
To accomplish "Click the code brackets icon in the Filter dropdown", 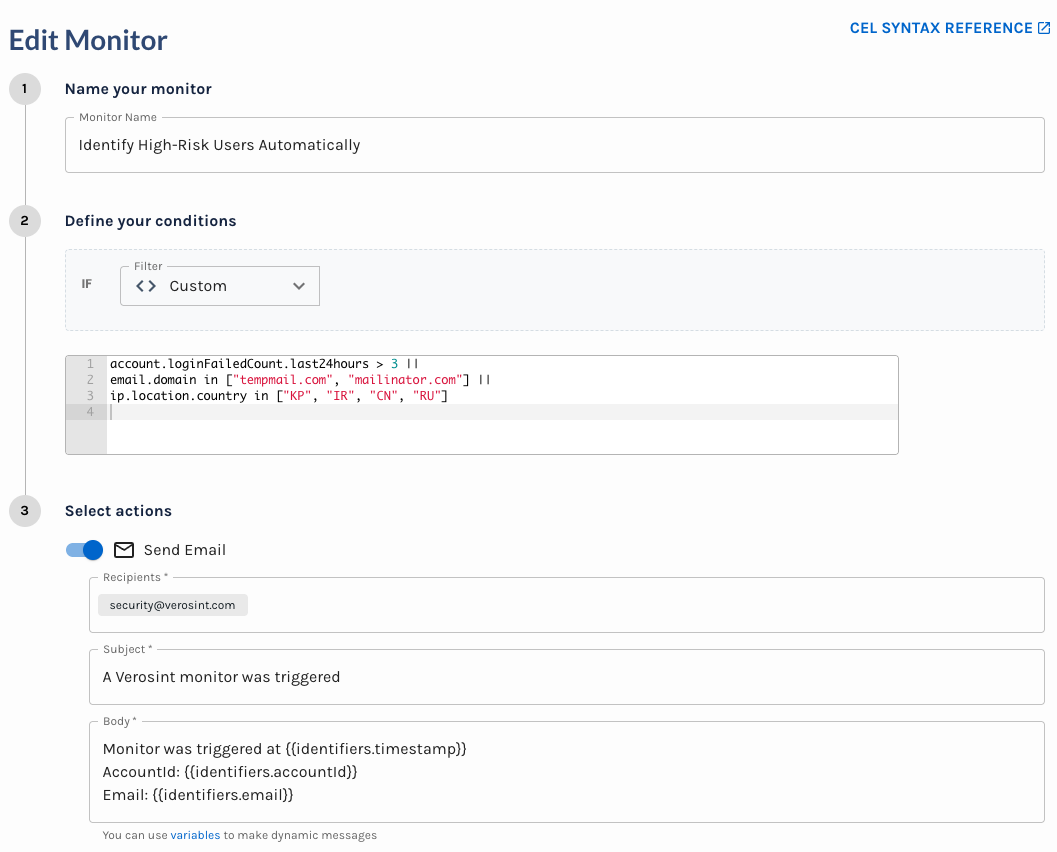I will [x=146, y=286].
